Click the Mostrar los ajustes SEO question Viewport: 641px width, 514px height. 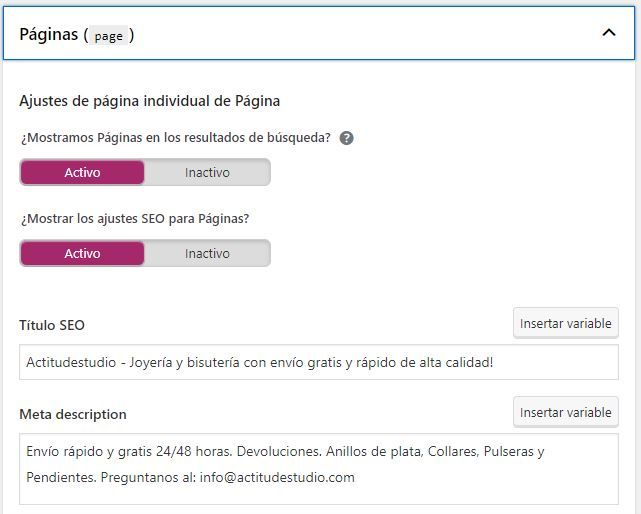pos(135,219)
